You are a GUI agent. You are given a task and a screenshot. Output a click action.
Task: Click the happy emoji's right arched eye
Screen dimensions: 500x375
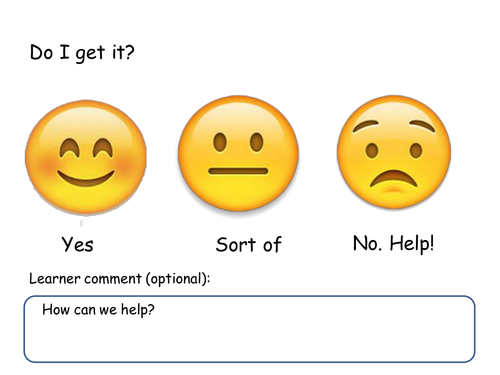pos(103,148)
